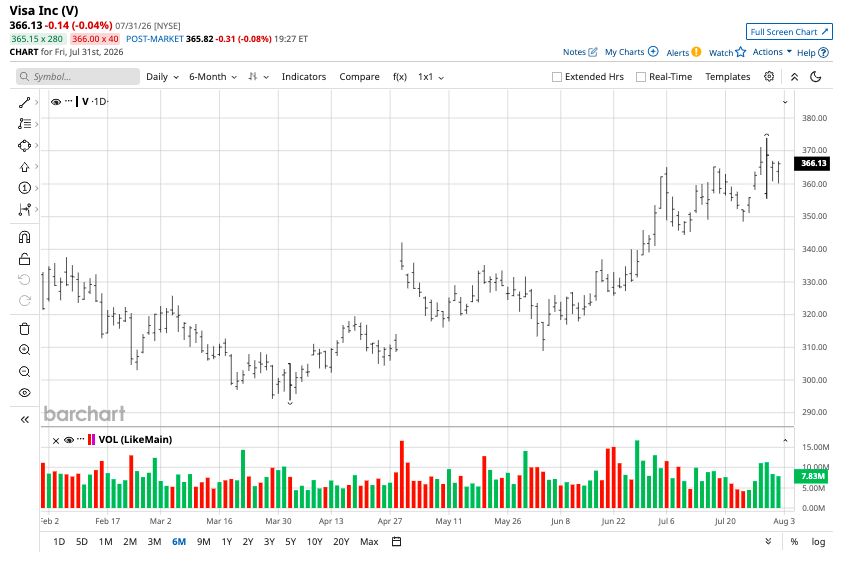The height and width of the screenshot is (587, 850).
Task: Select the Max range
Action: (x=369, y=542)
